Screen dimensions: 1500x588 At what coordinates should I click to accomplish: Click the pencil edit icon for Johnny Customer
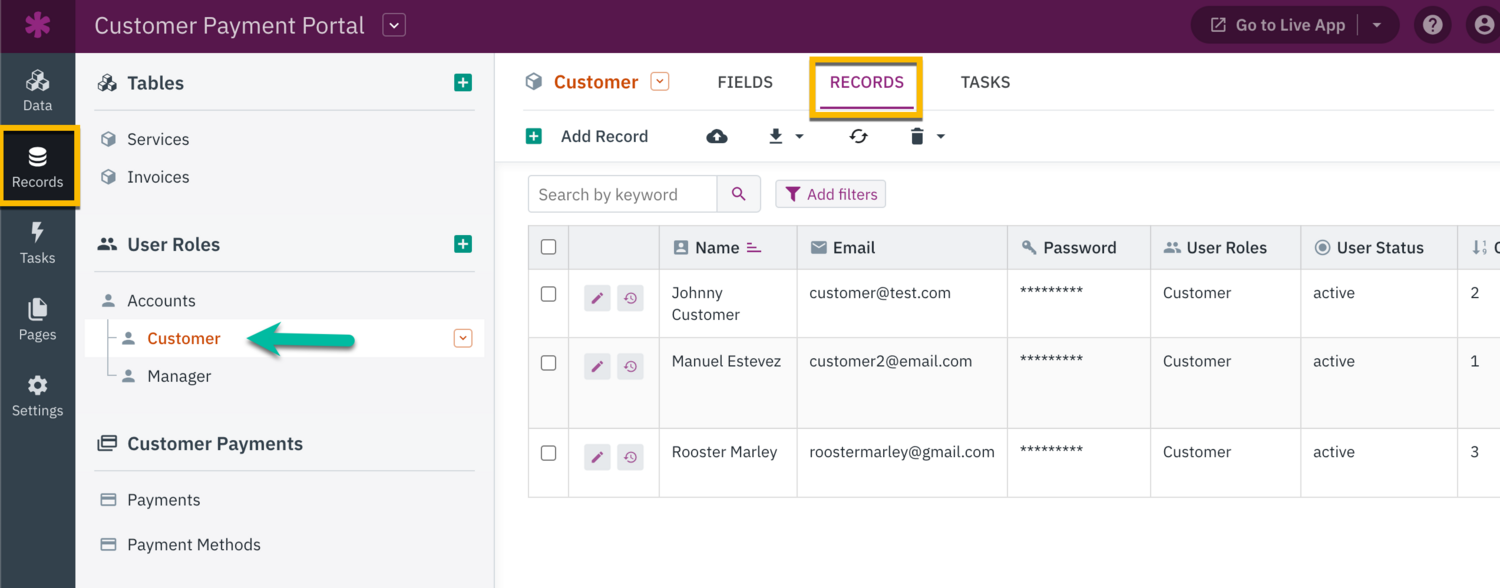pos(597,298)
